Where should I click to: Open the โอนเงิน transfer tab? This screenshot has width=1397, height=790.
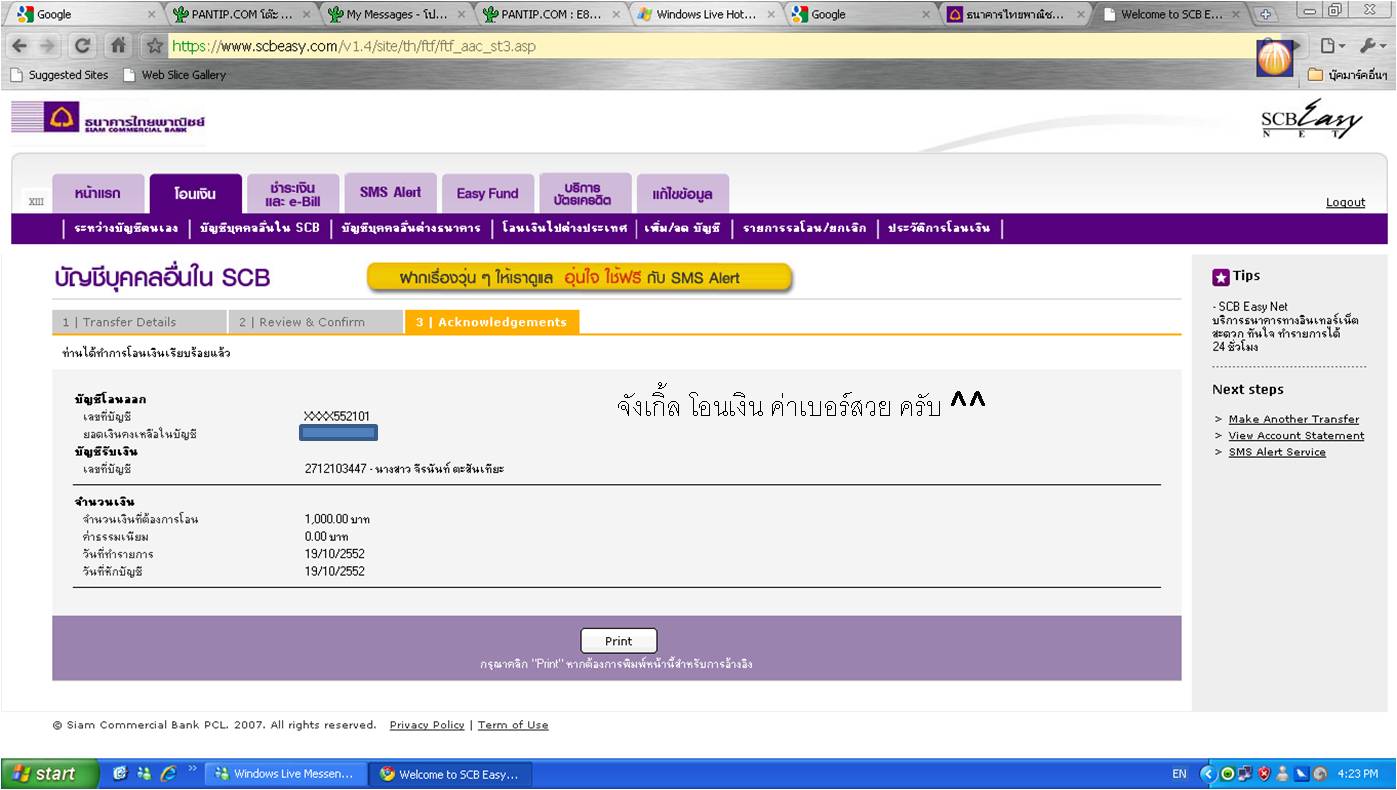click(195, 193)
